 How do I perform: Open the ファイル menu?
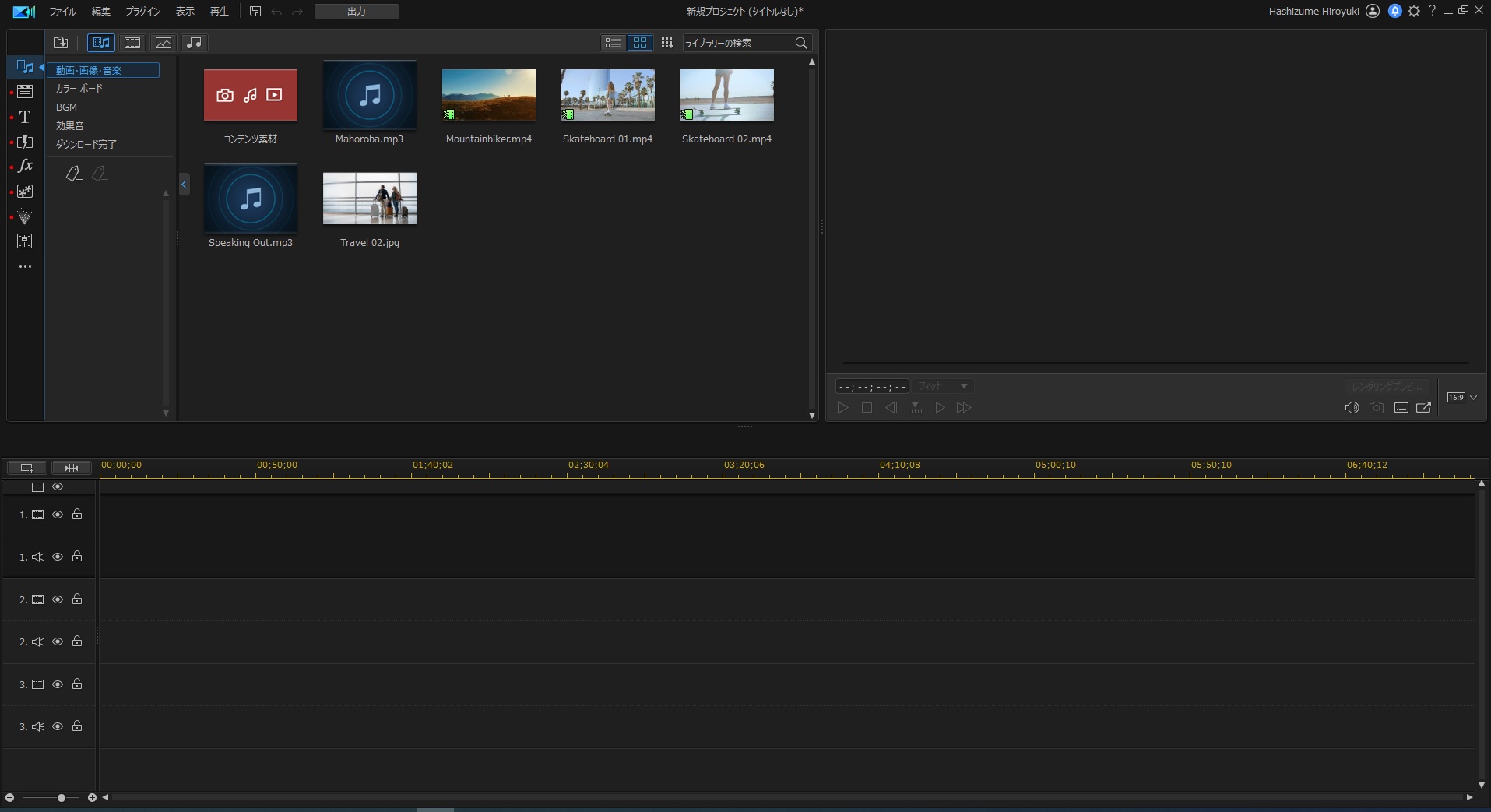63,12
